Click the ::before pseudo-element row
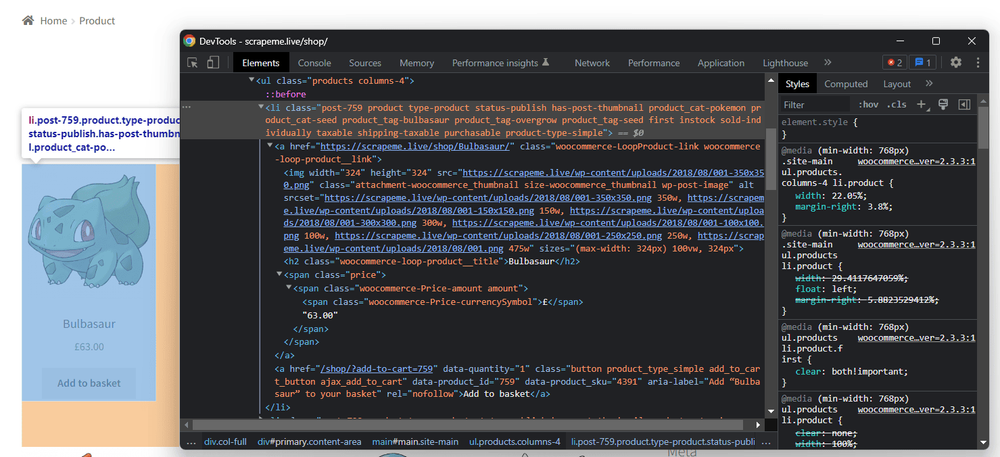The width and height of the screenshot is (1000, 457). click(x=286, y=94)
